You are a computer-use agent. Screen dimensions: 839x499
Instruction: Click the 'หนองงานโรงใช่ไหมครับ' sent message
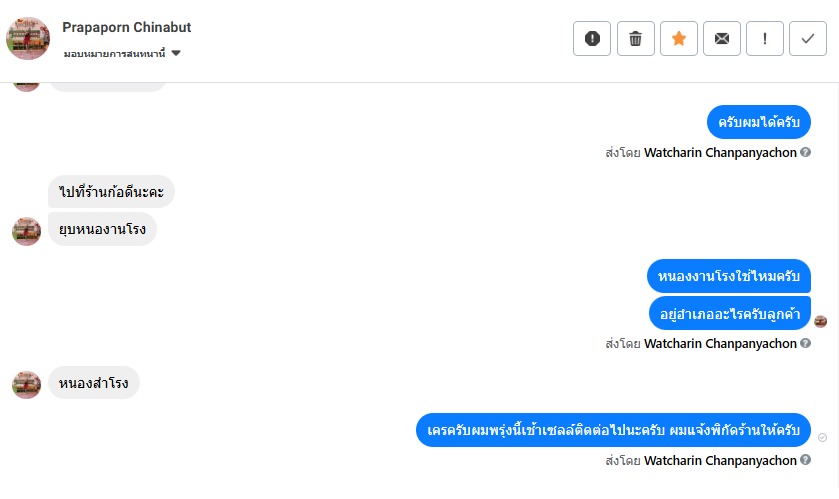point(728,275)
